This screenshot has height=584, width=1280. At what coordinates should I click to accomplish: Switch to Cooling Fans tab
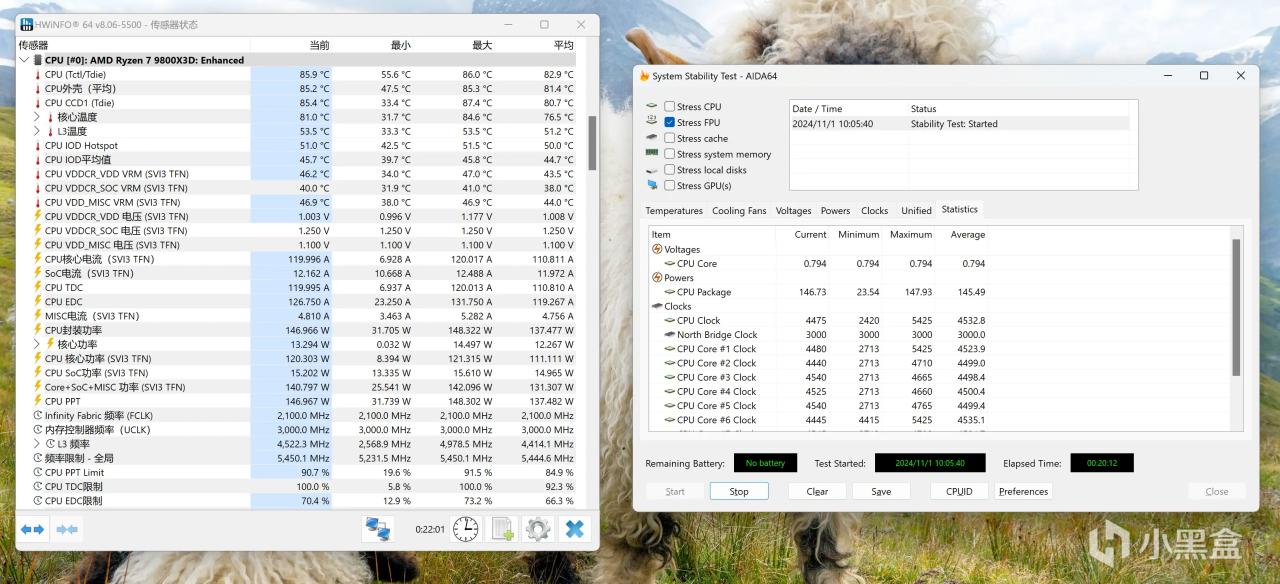point(739,211)
